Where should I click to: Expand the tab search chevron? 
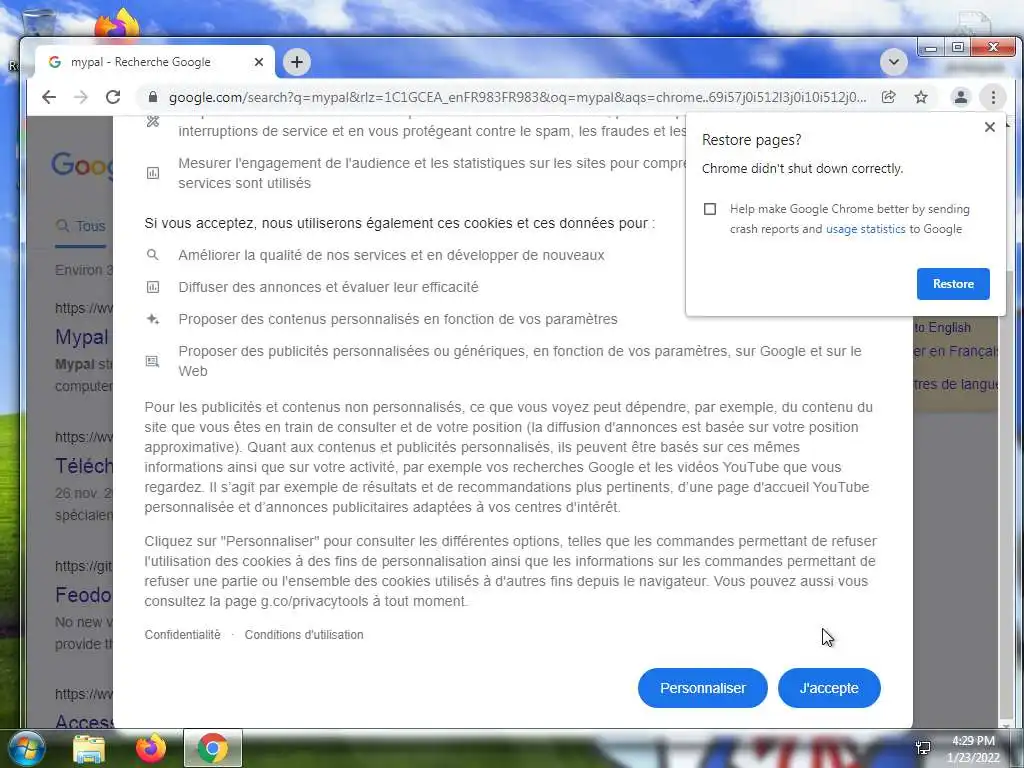click(x=893, y=62)
